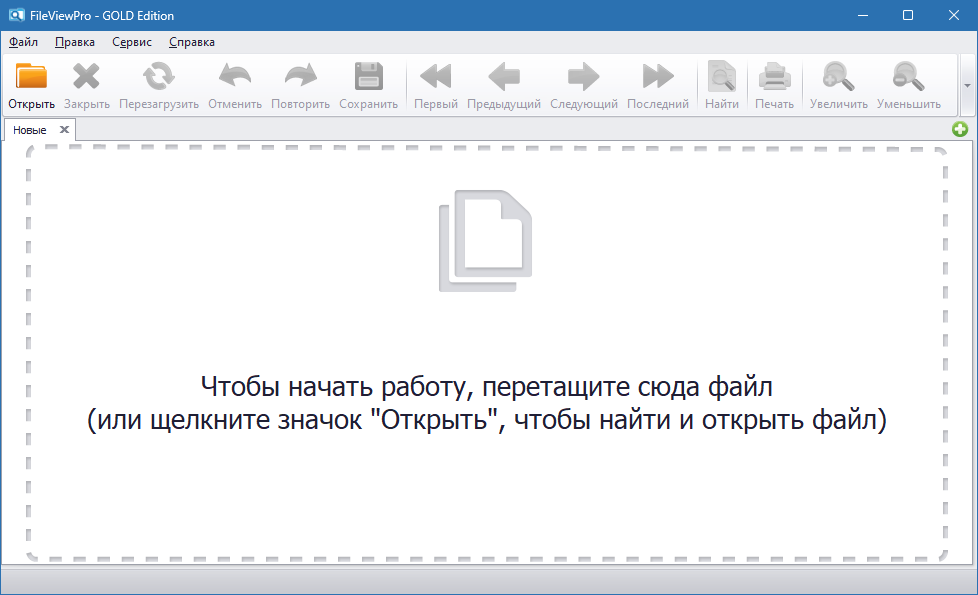This screenshot has height=595, width=978.
Task: Close the FileViewPro window
Action: coord(954,16)
